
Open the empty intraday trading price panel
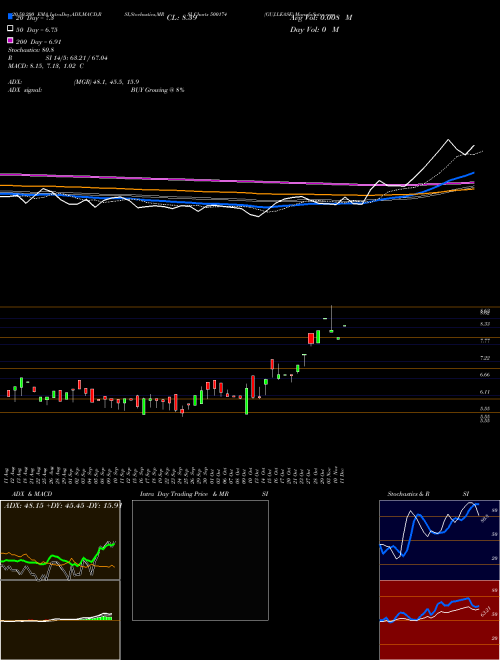[200, 560]
